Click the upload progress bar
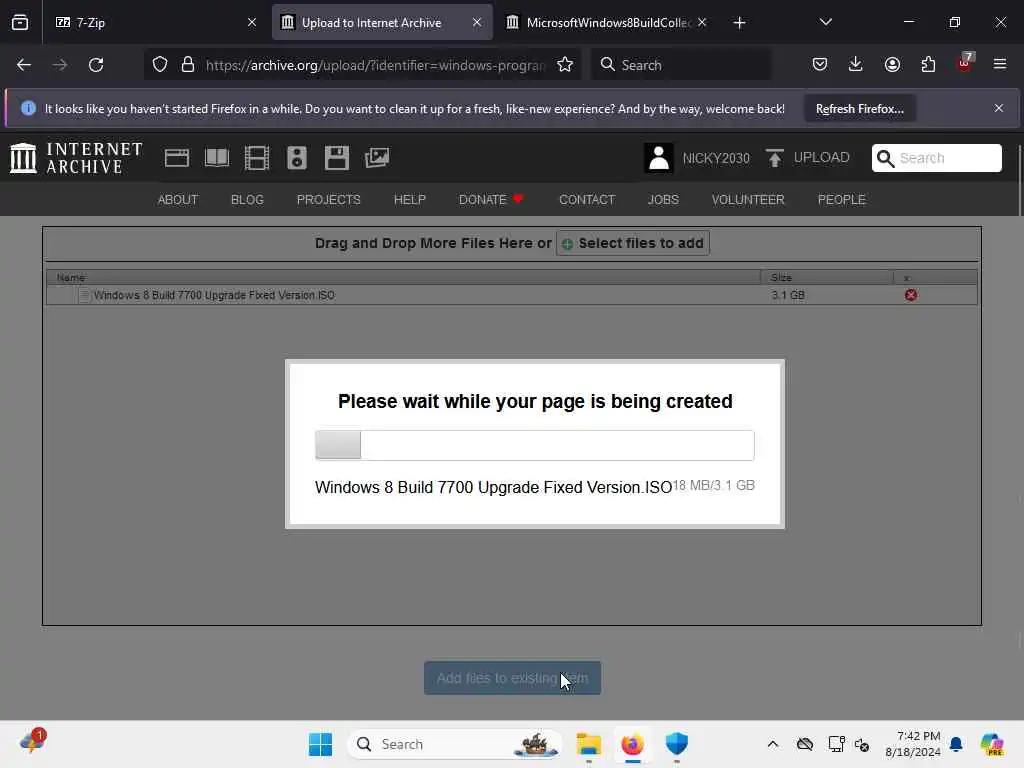Viewport: 1024px width, 768px height. 534,445
